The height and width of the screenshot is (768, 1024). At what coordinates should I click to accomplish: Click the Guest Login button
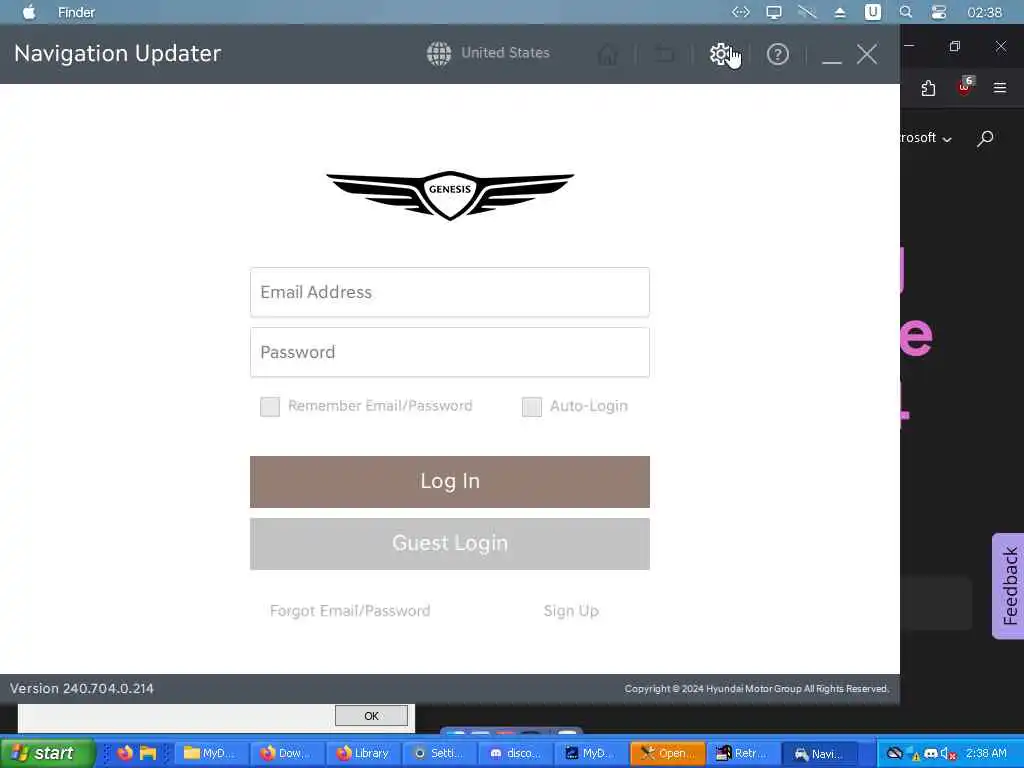(x=449, y=543)
